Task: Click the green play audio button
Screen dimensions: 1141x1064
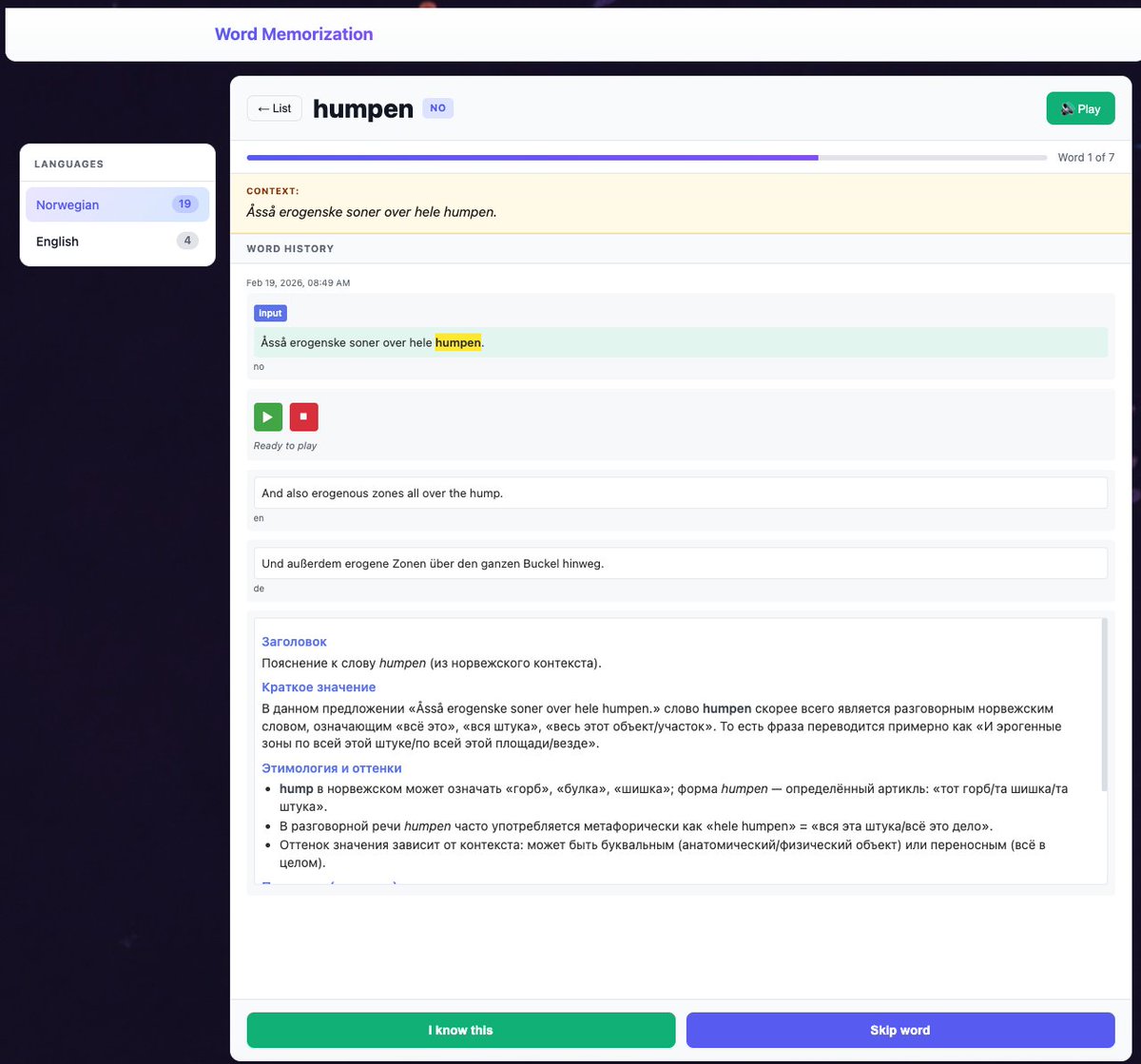Action: point(268,416)
